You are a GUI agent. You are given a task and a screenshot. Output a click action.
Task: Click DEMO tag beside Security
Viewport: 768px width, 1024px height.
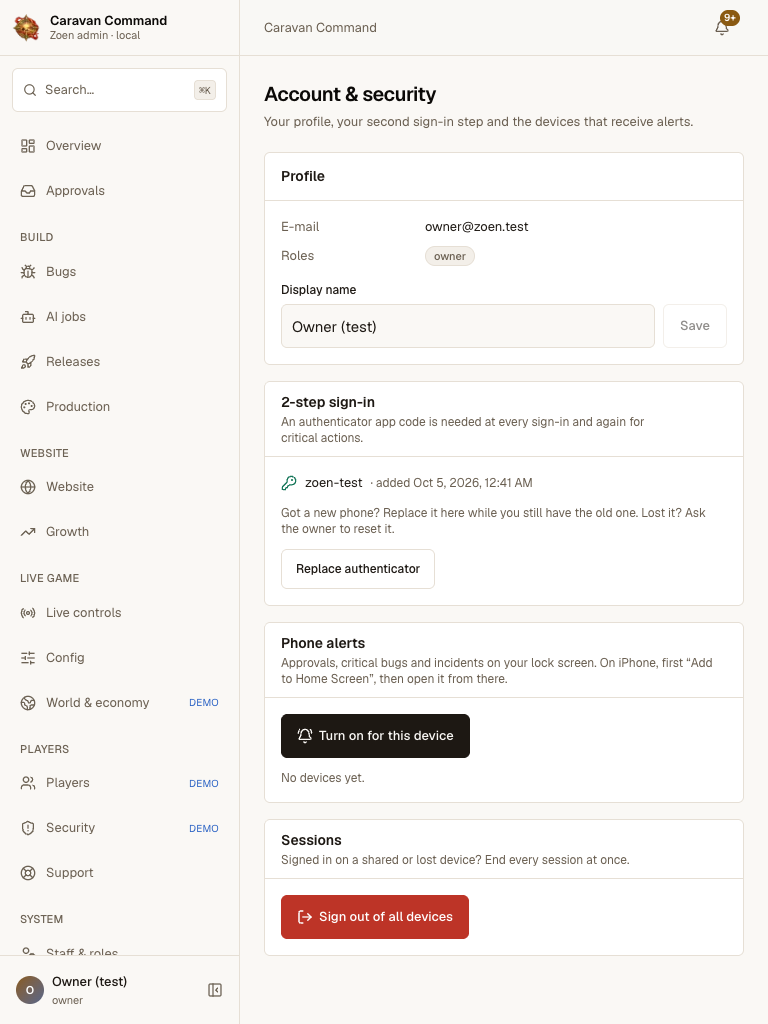(x=204, y=828)
